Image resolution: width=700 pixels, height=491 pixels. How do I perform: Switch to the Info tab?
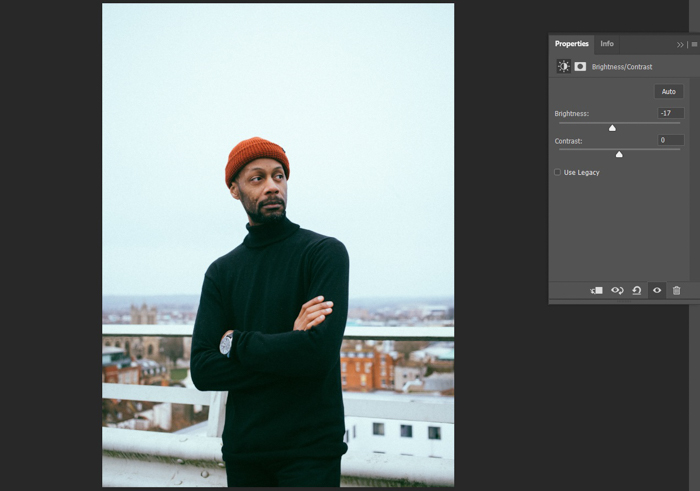point(607,44)
